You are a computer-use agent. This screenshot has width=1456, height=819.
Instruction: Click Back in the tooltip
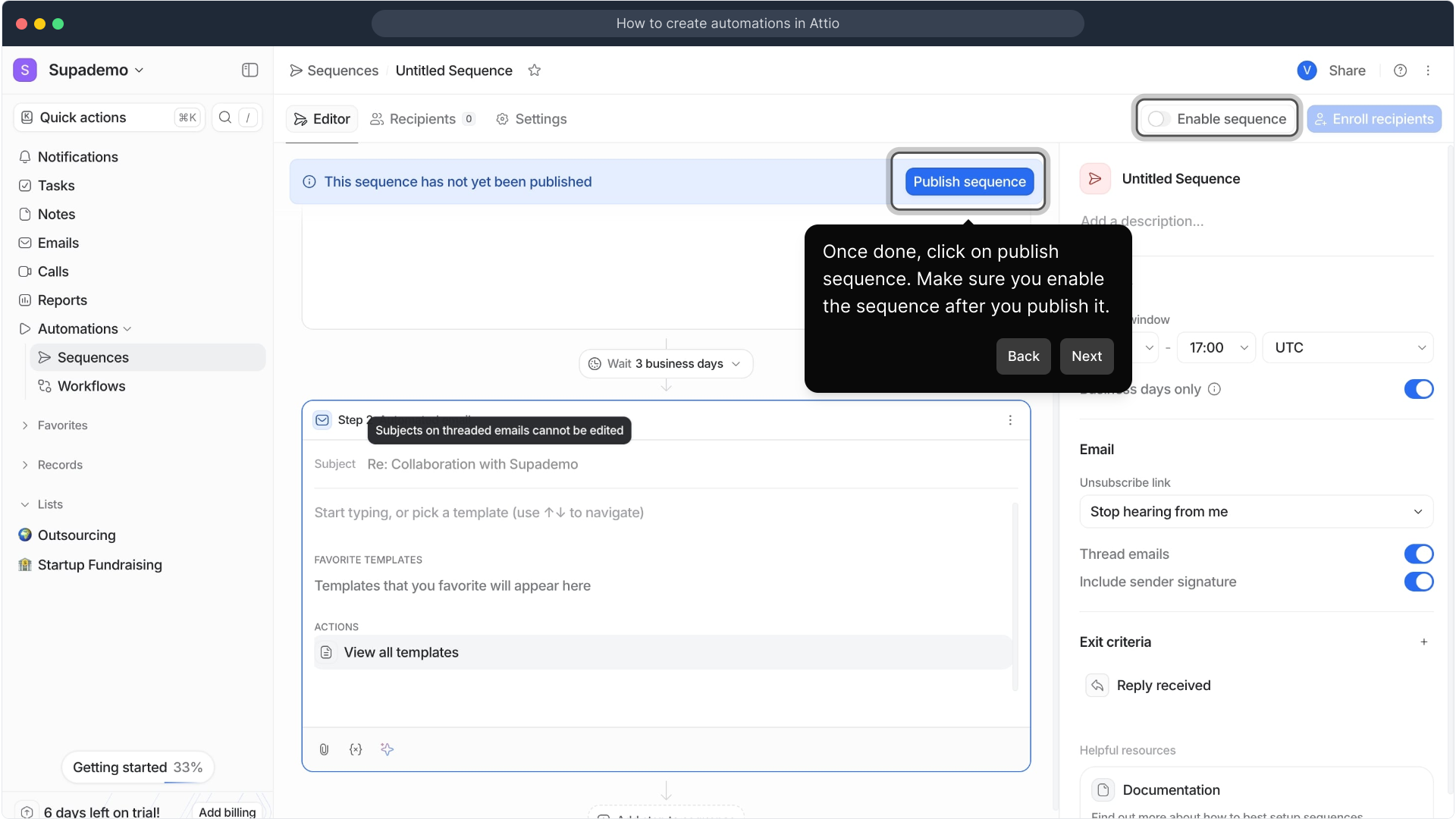(1023, 356)
